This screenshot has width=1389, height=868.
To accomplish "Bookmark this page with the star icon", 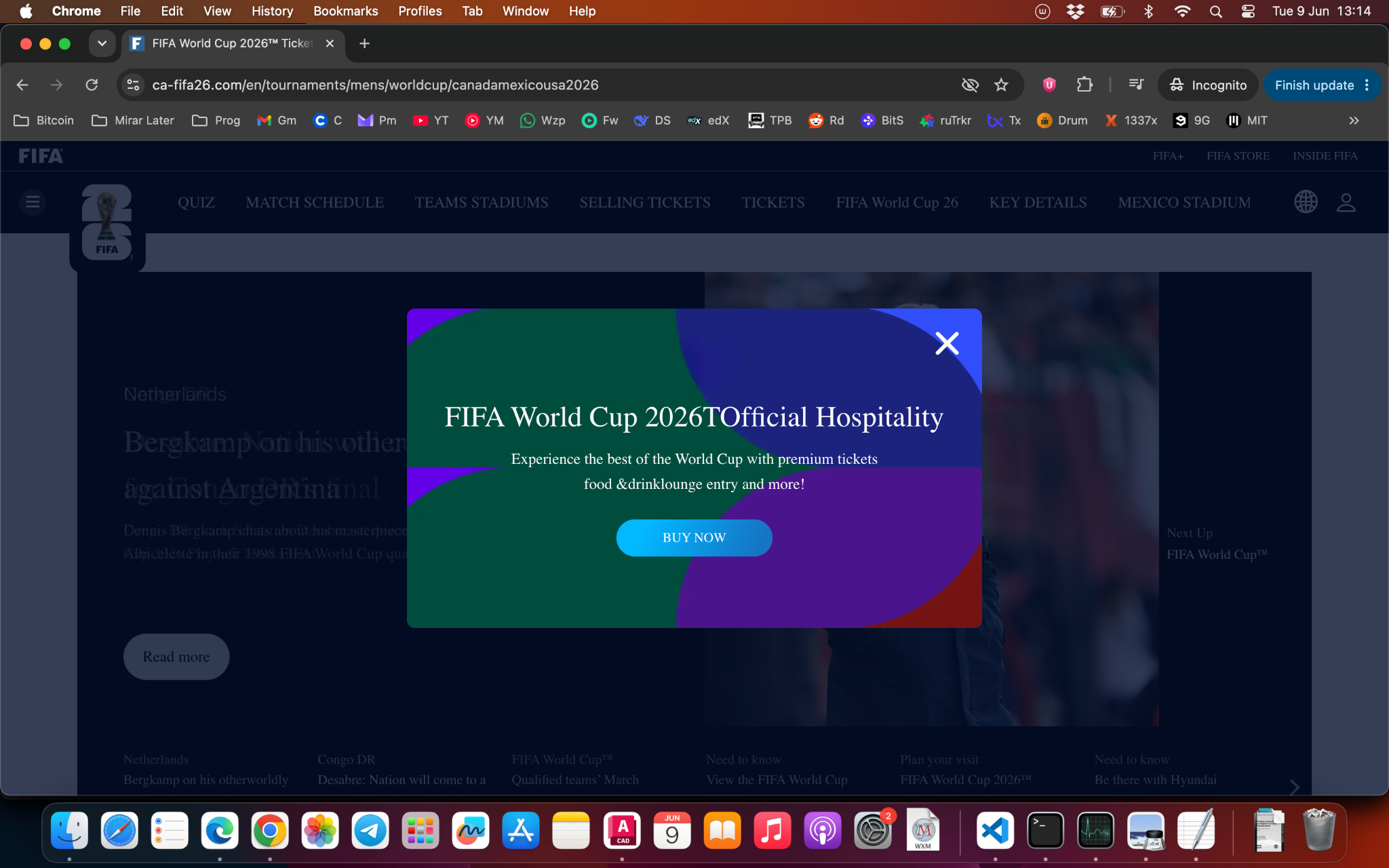I will (x=1001, y=85).
